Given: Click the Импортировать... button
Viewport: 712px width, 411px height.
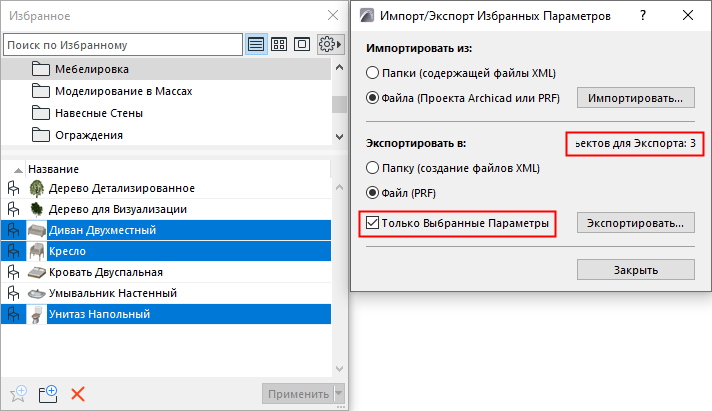Looking at the screenshot, I should click(636, 98).
